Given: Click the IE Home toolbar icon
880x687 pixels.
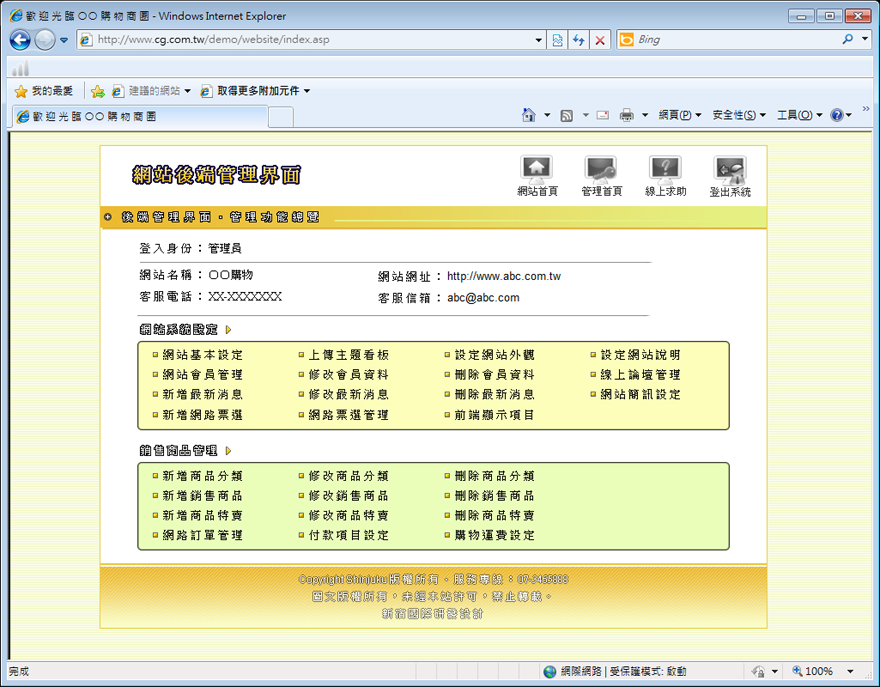Looking at the screenshot, I should click(529, 115).
